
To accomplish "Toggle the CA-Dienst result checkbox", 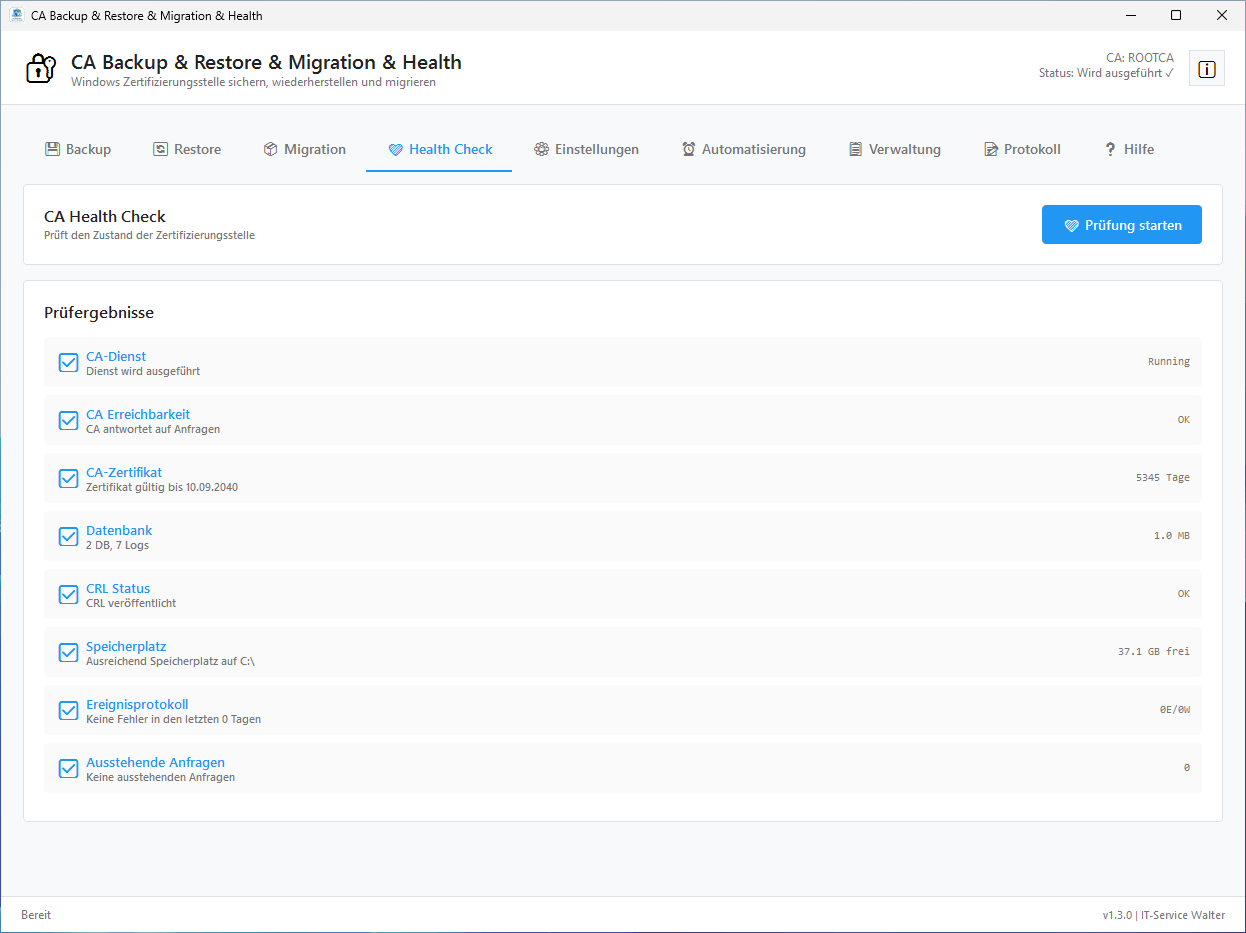I will 69,363.
